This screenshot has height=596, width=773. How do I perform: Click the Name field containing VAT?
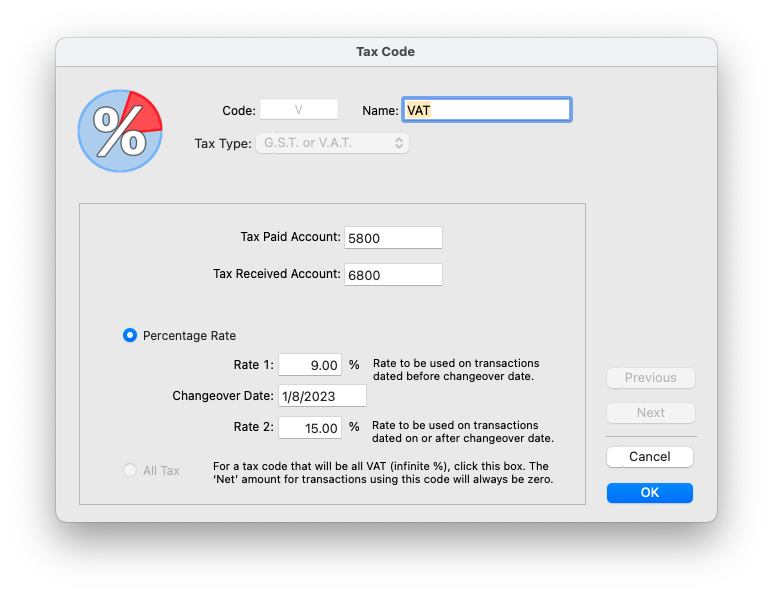click(x=487, y=109)
